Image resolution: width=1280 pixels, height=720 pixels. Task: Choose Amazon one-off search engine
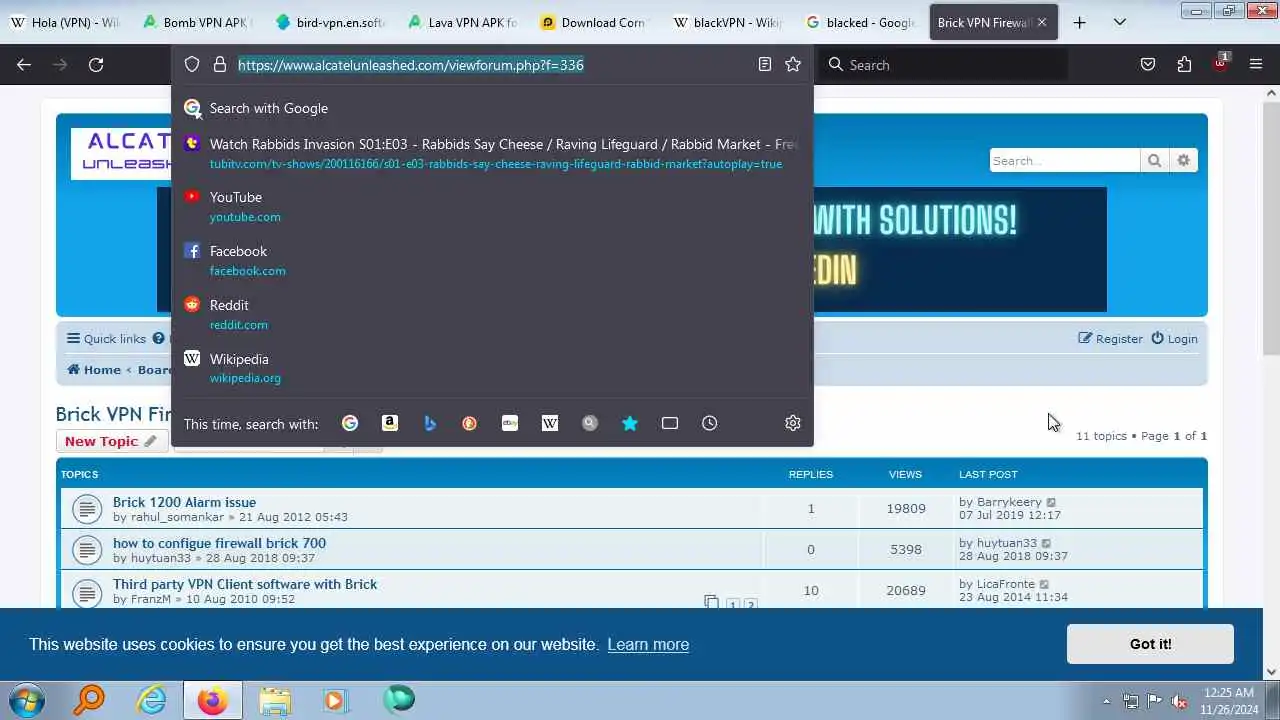390,424
